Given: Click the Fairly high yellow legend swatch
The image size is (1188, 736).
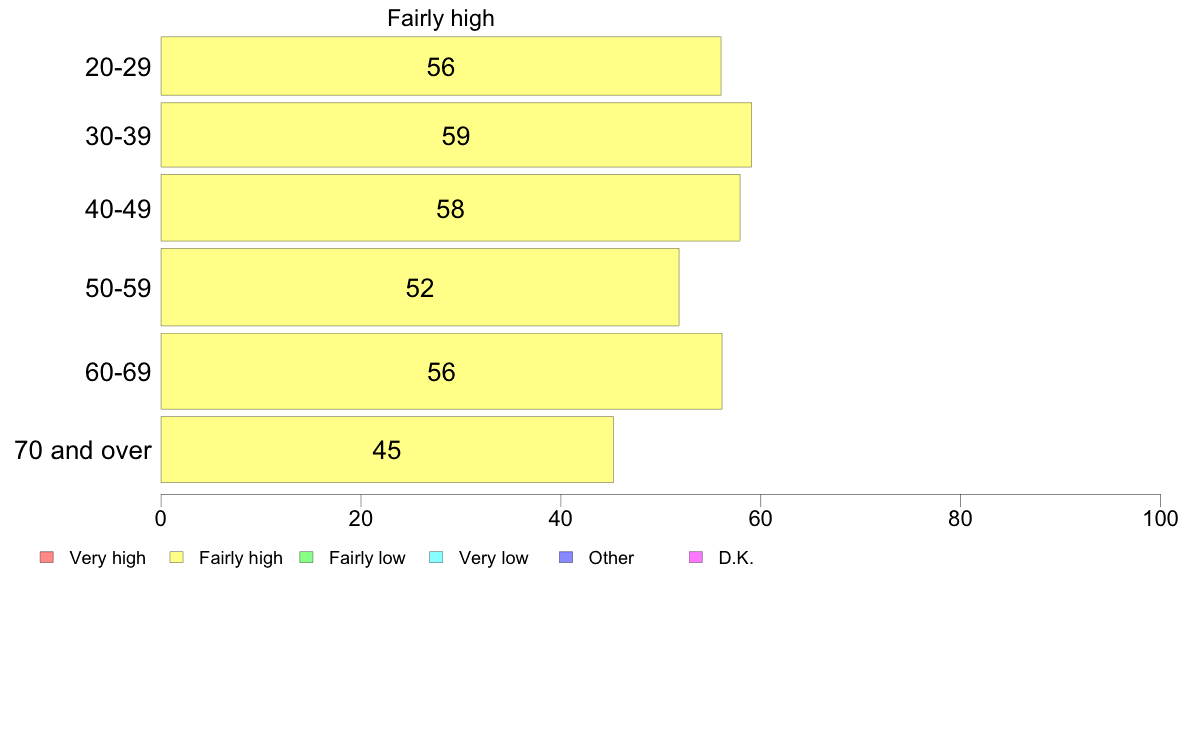Looking at the screenshot, I should 176,557.
